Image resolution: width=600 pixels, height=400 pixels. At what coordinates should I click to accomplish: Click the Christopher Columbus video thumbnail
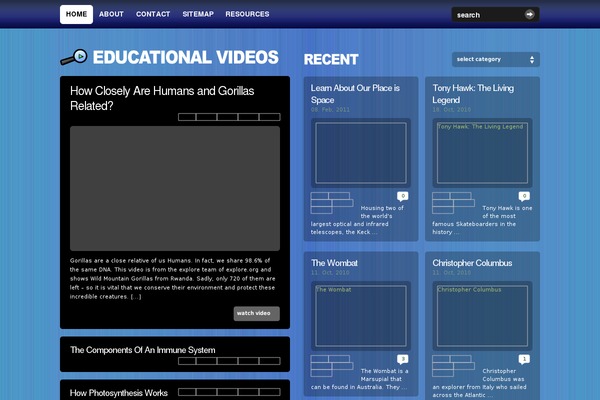pos(482,316)
